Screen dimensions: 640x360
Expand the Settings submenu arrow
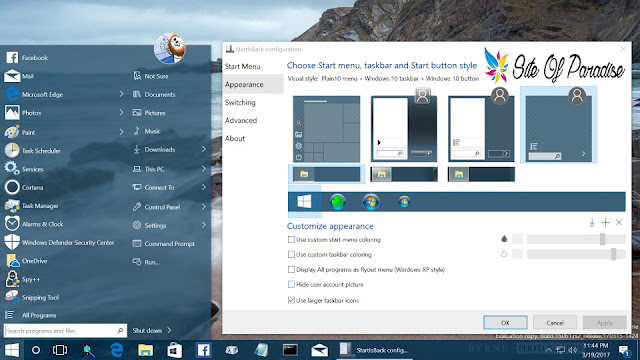tap(203, 225)
